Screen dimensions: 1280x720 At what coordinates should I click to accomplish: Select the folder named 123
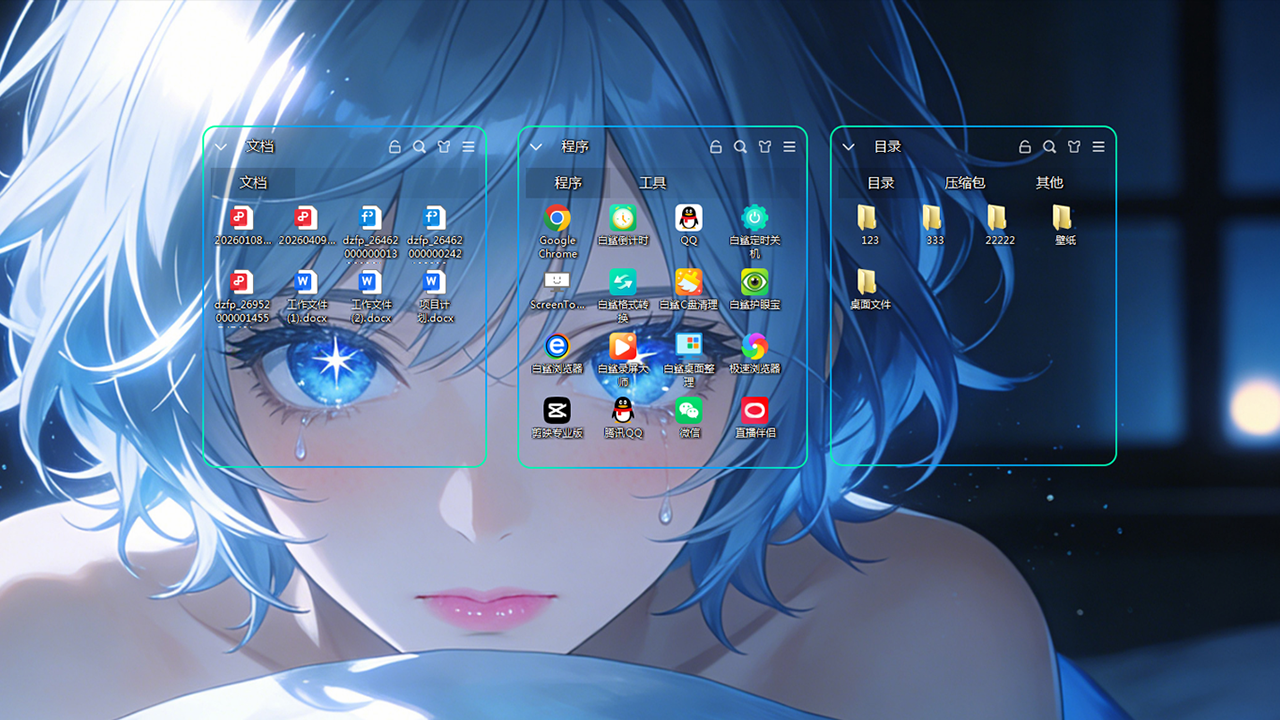click(x=869, y=218)
